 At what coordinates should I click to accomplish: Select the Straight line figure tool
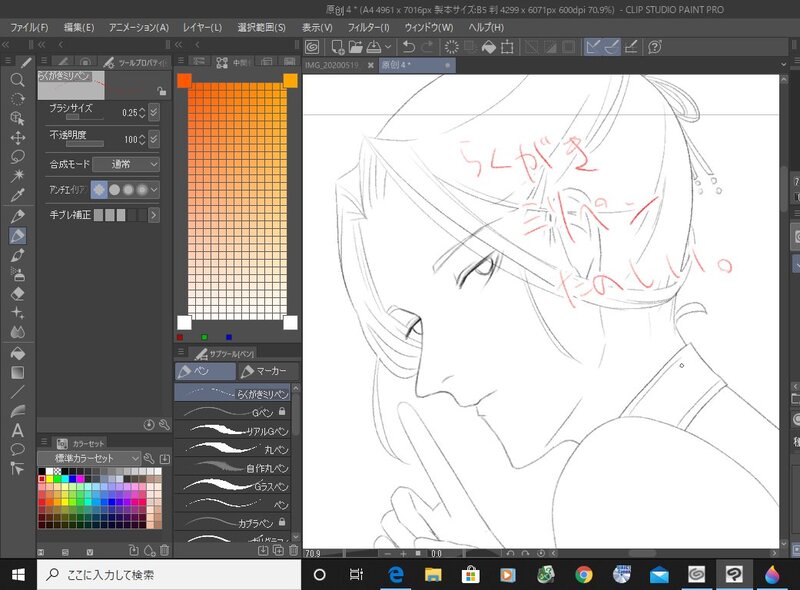(x=17, y=392)
